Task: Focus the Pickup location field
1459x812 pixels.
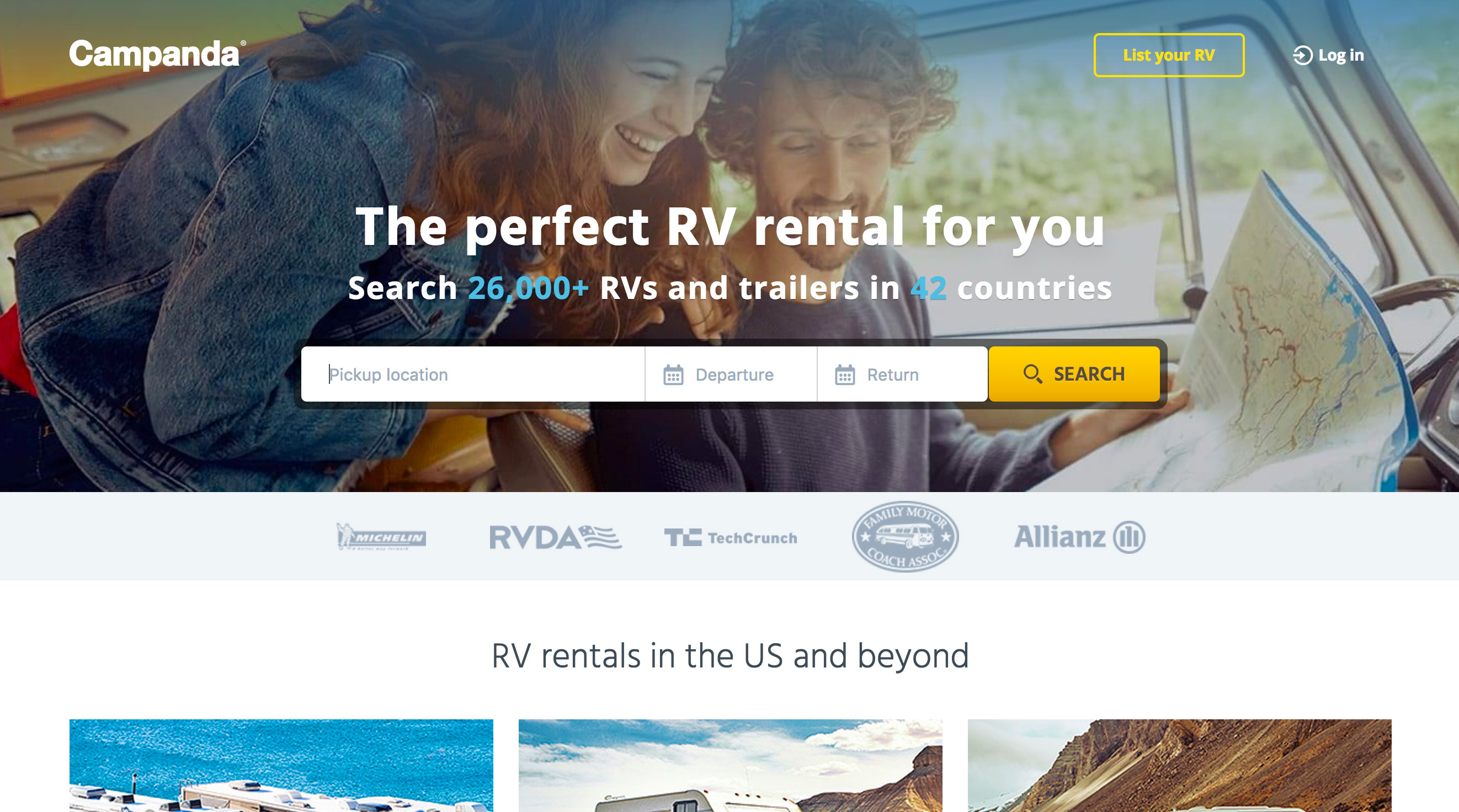Action: (x=473, y=375)
